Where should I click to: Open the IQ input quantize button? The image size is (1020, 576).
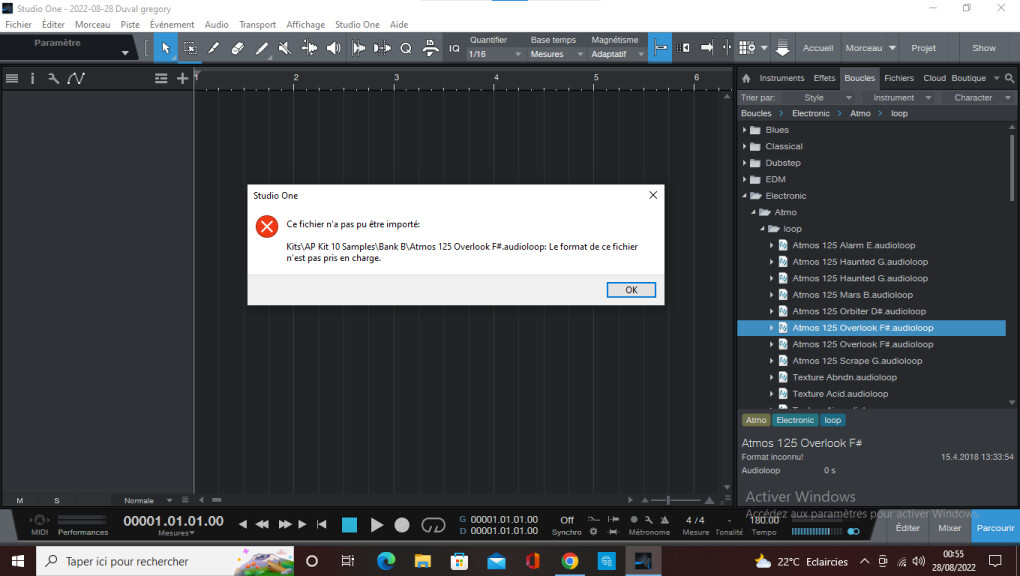tap(454, 48)
